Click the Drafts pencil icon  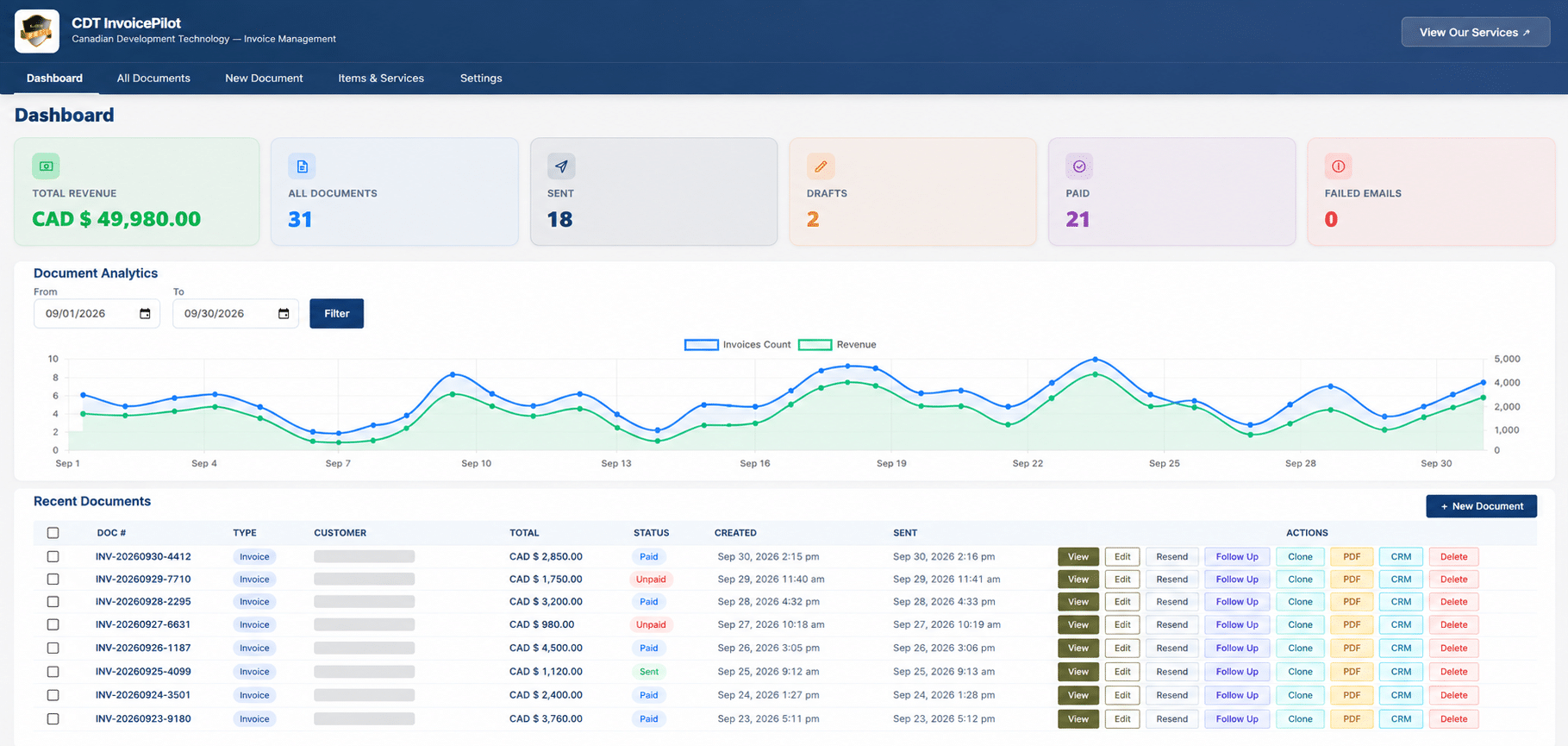click(x=821, y=166)
